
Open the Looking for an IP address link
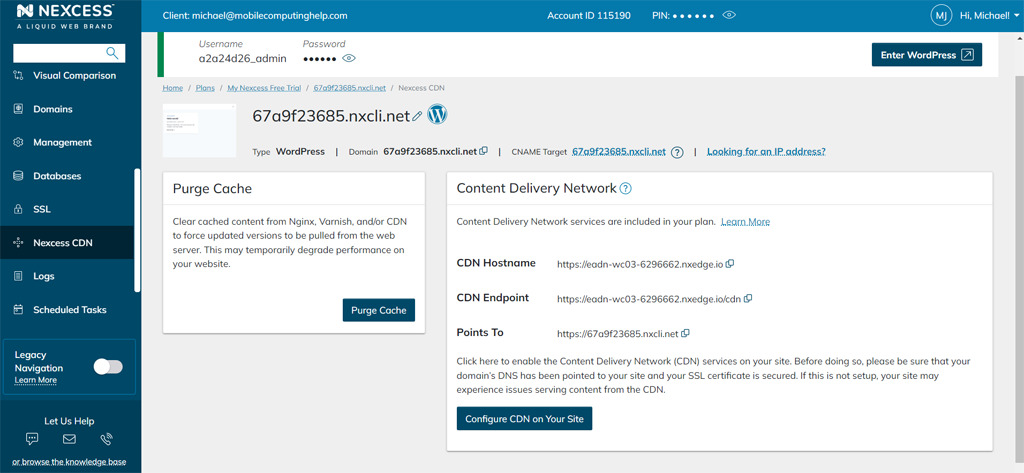[766, 152]
